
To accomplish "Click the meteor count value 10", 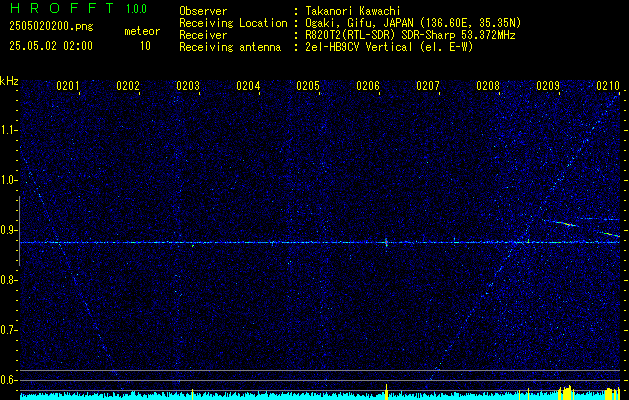I will coord(145,46).
